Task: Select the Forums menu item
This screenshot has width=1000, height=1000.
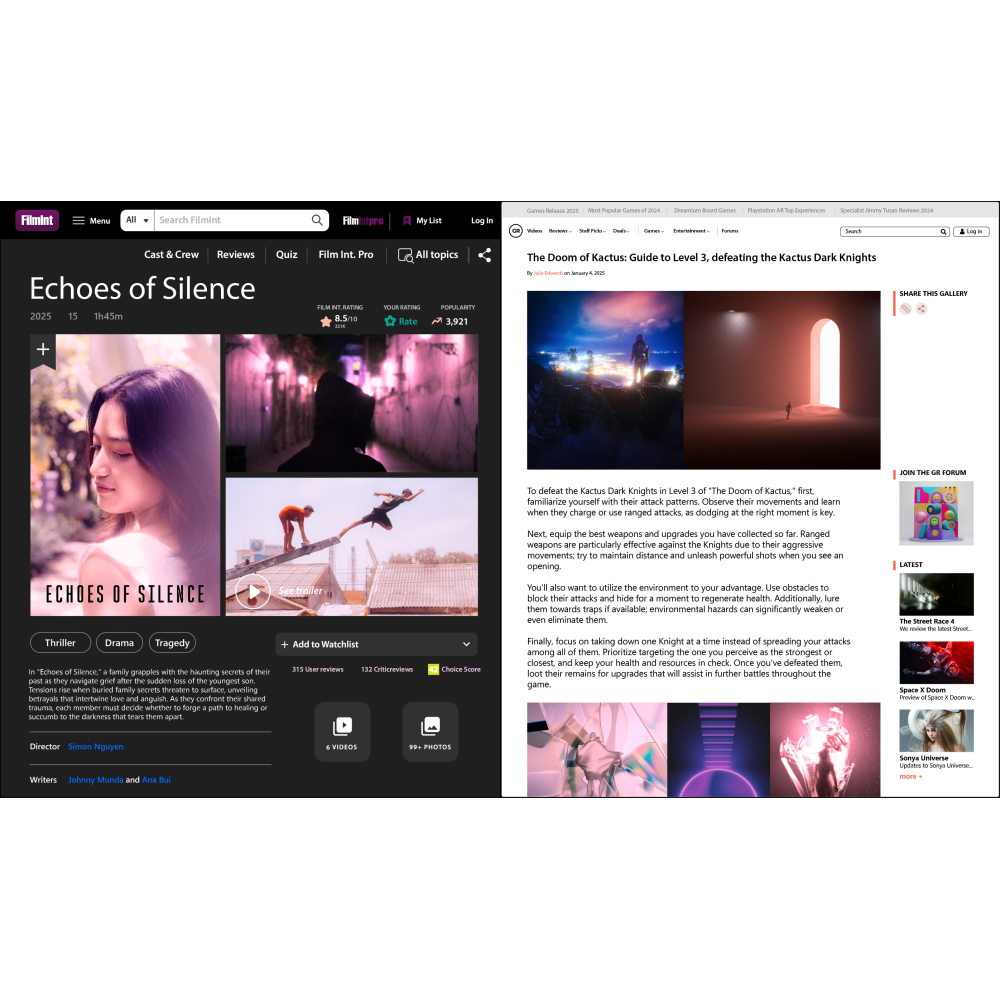Action: (729, 231)
